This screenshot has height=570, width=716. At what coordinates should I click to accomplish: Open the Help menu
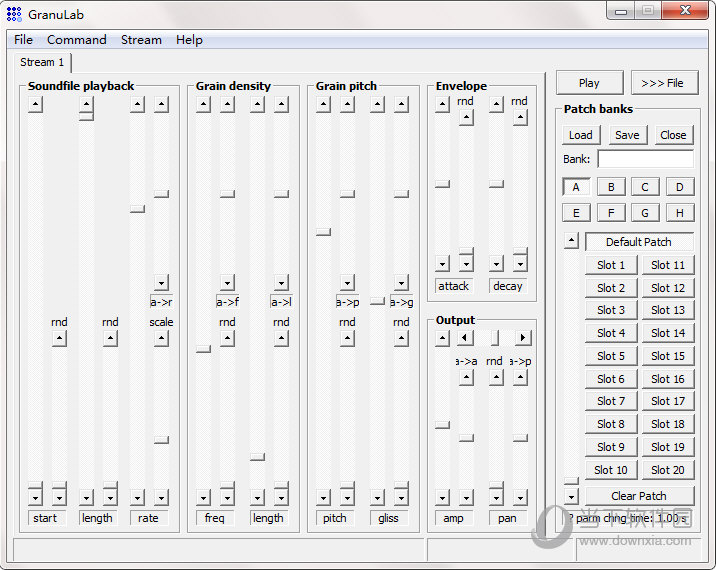[189, 40]
